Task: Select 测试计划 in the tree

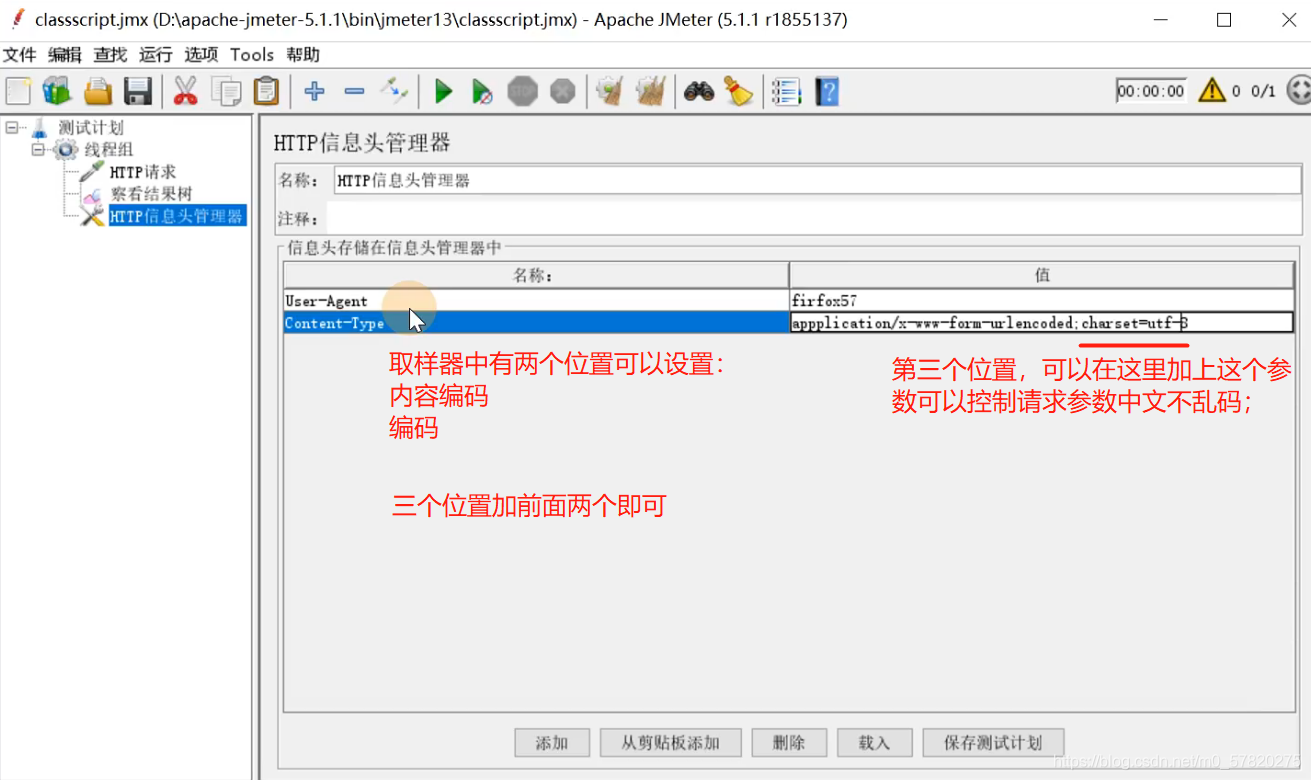Action: pos(90,128)
